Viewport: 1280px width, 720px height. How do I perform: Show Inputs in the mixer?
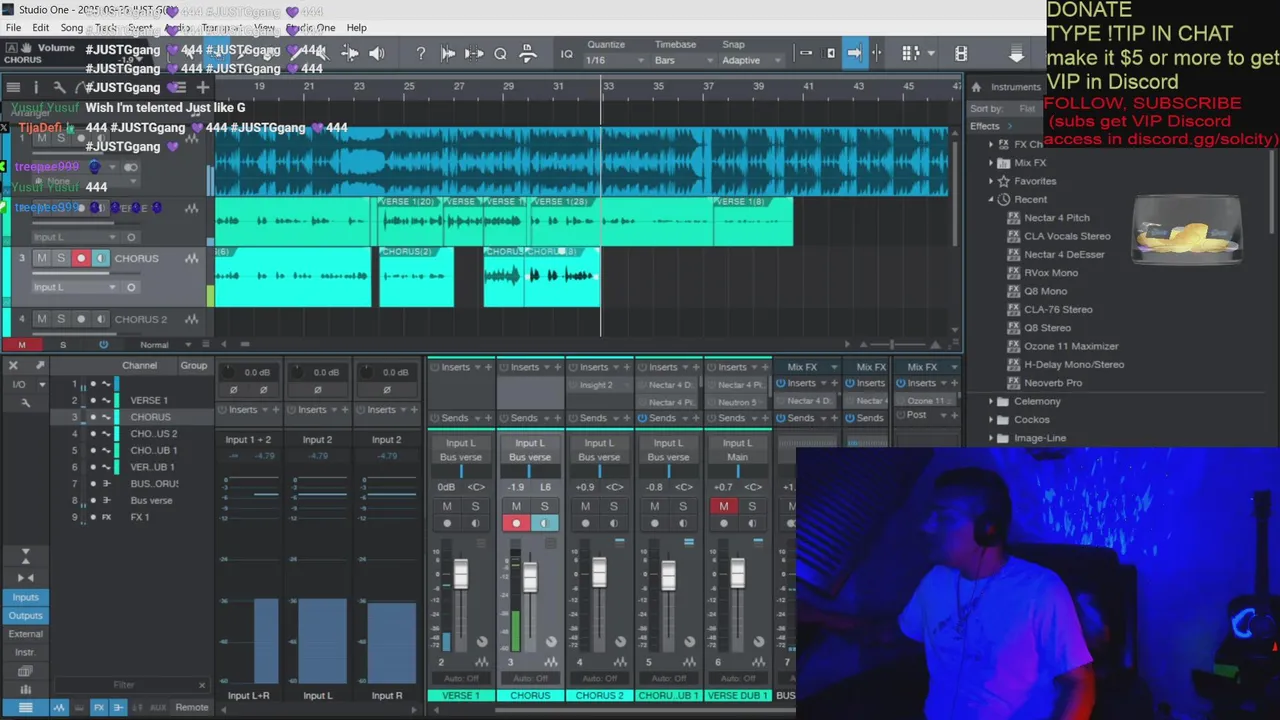coord(25,597)
